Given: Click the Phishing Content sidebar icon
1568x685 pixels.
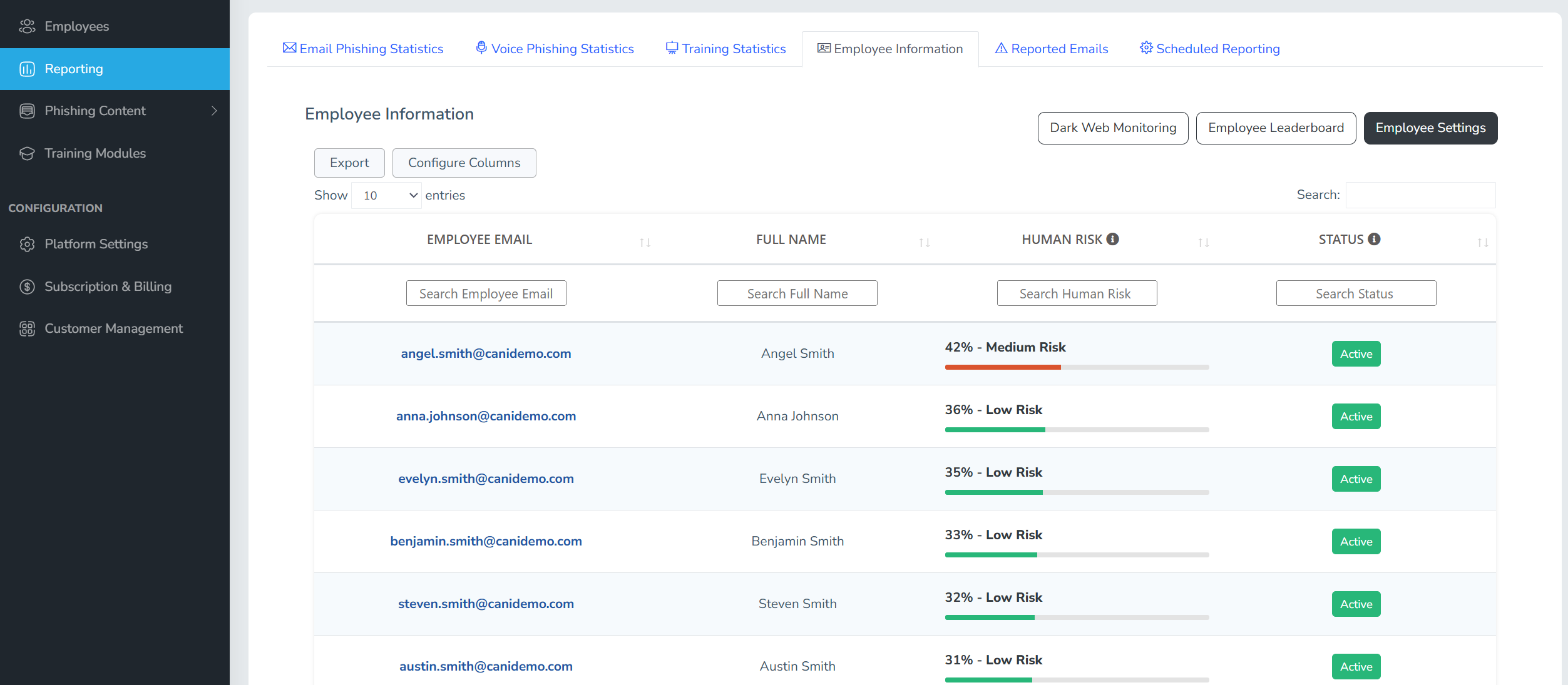Looking at the screenshot, I should tap(27, 111).
